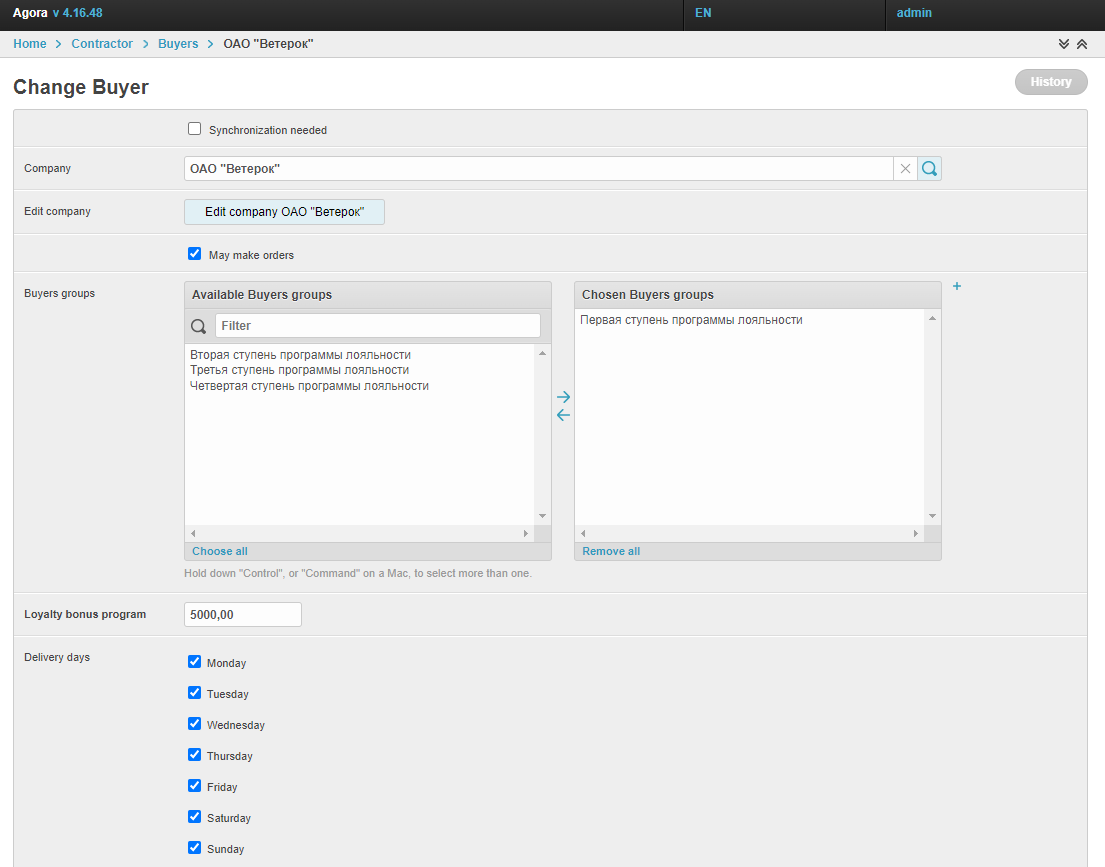Click the company search magnifier icon
The height and width of the screenshot is (867, 1105).
[x=929, y=169]
